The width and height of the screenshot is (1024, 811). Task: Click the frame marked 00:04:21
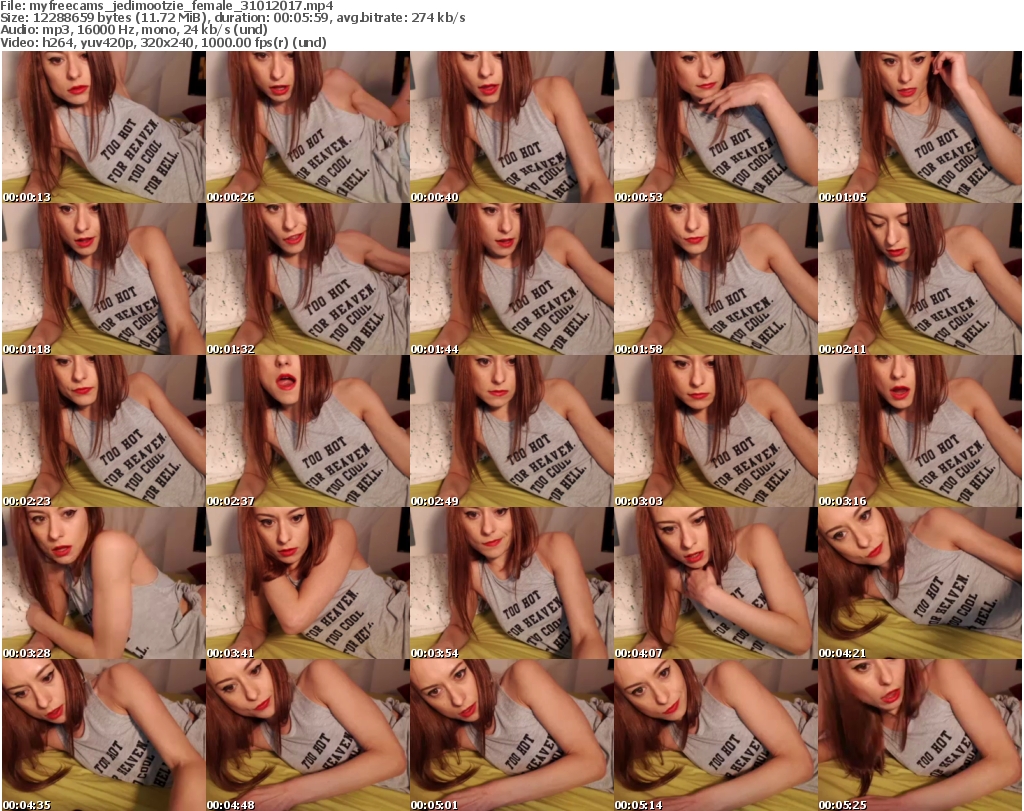(919, 583)
